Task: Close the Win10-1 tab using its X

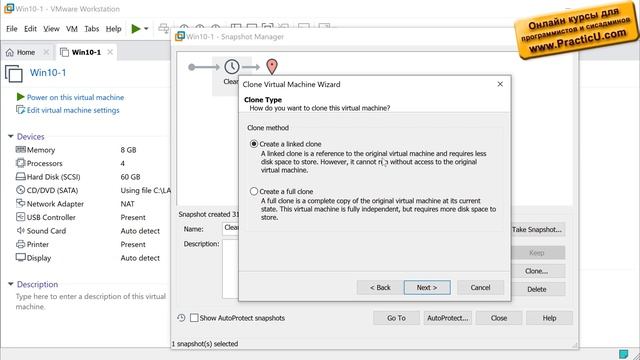Action: pyautogui.click(x=110, y=52)
